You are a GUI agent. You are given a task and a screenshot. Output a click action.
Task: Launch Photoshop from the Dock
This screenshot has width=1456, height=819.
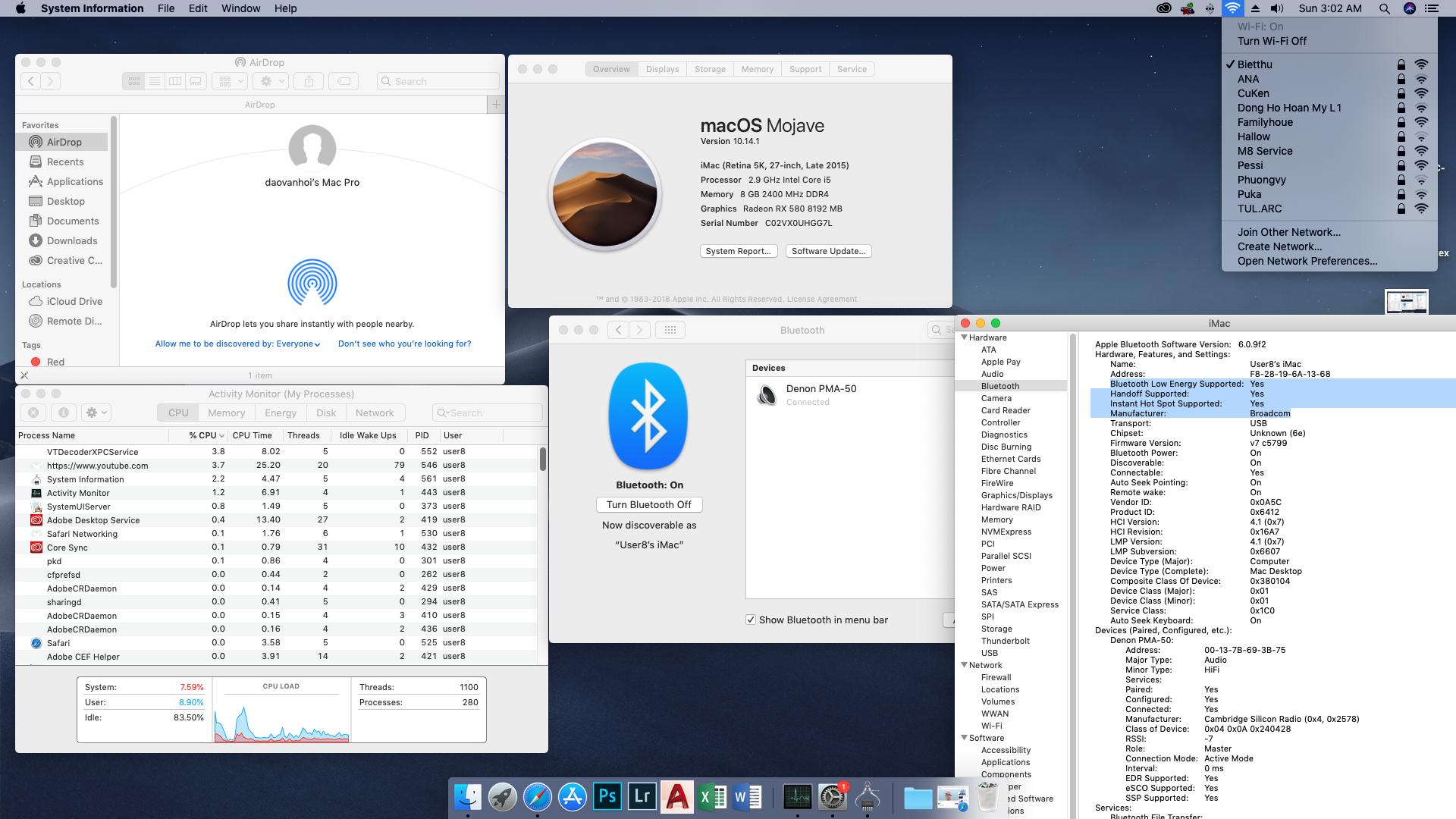[x=607, y=797]
